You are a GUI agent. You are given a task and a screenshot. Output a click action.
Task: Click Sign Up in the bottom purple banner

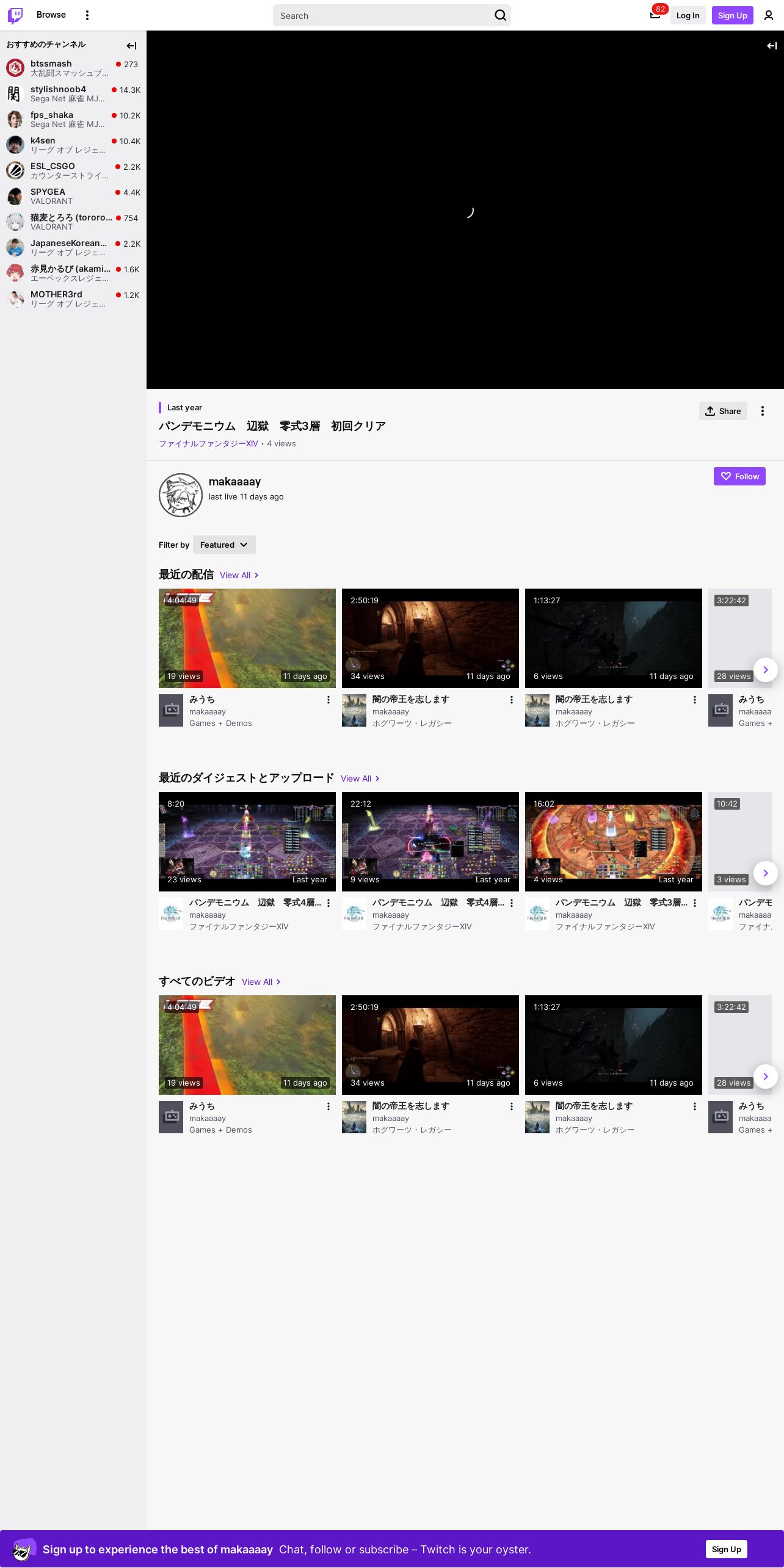[727, 1549]
